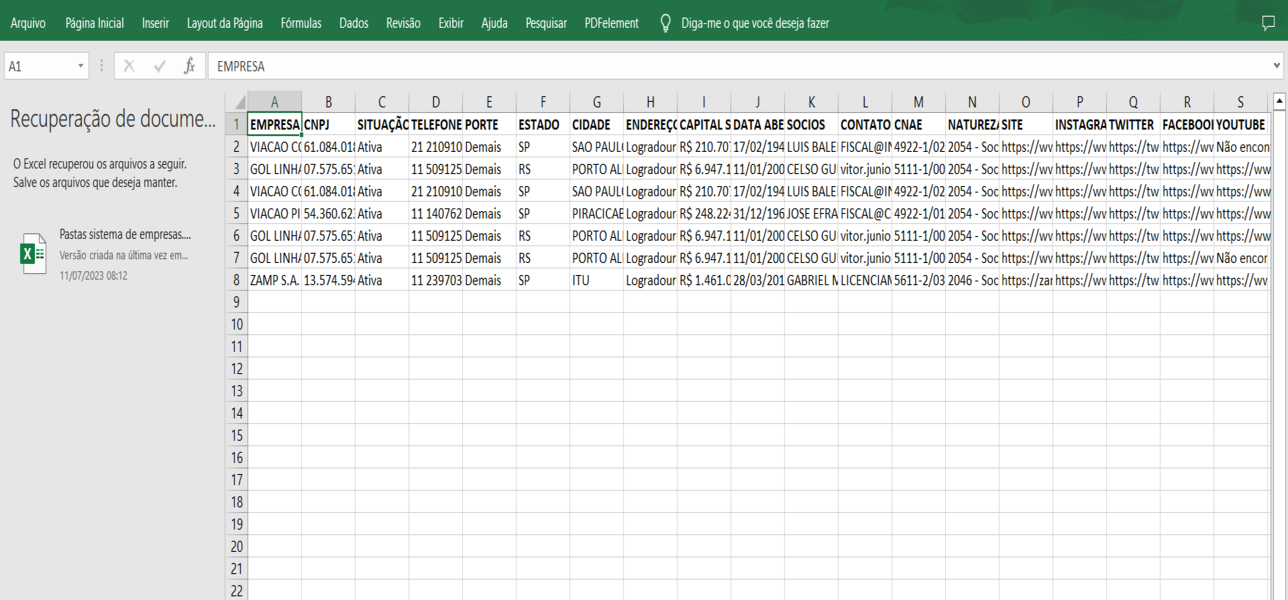Click the ESTADO header cell
The width and height of the screenshot is (1288, 600).
tap(542, 125)
